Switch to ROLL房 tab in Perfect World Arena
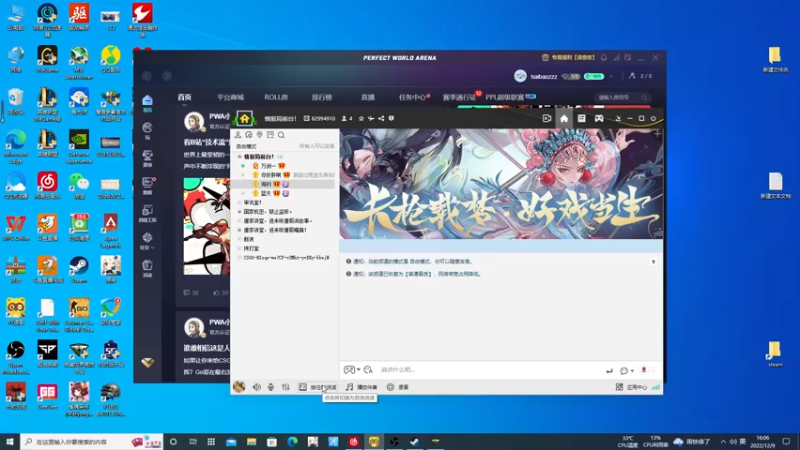This screenshot has height=450, width=800. 276,97
